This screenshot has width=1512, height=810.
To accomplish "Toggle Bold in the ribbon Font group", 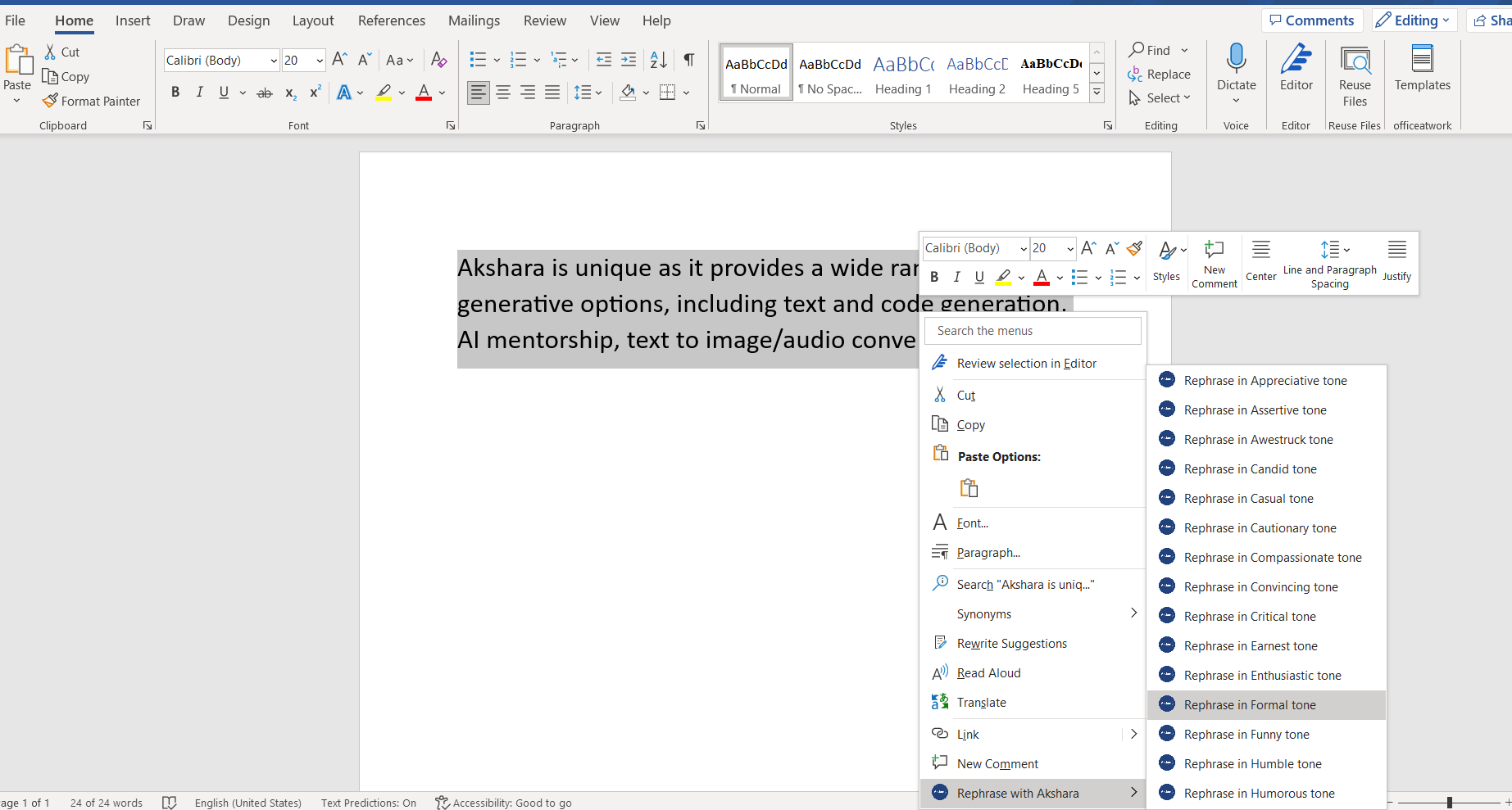I will tap(175, 93).
